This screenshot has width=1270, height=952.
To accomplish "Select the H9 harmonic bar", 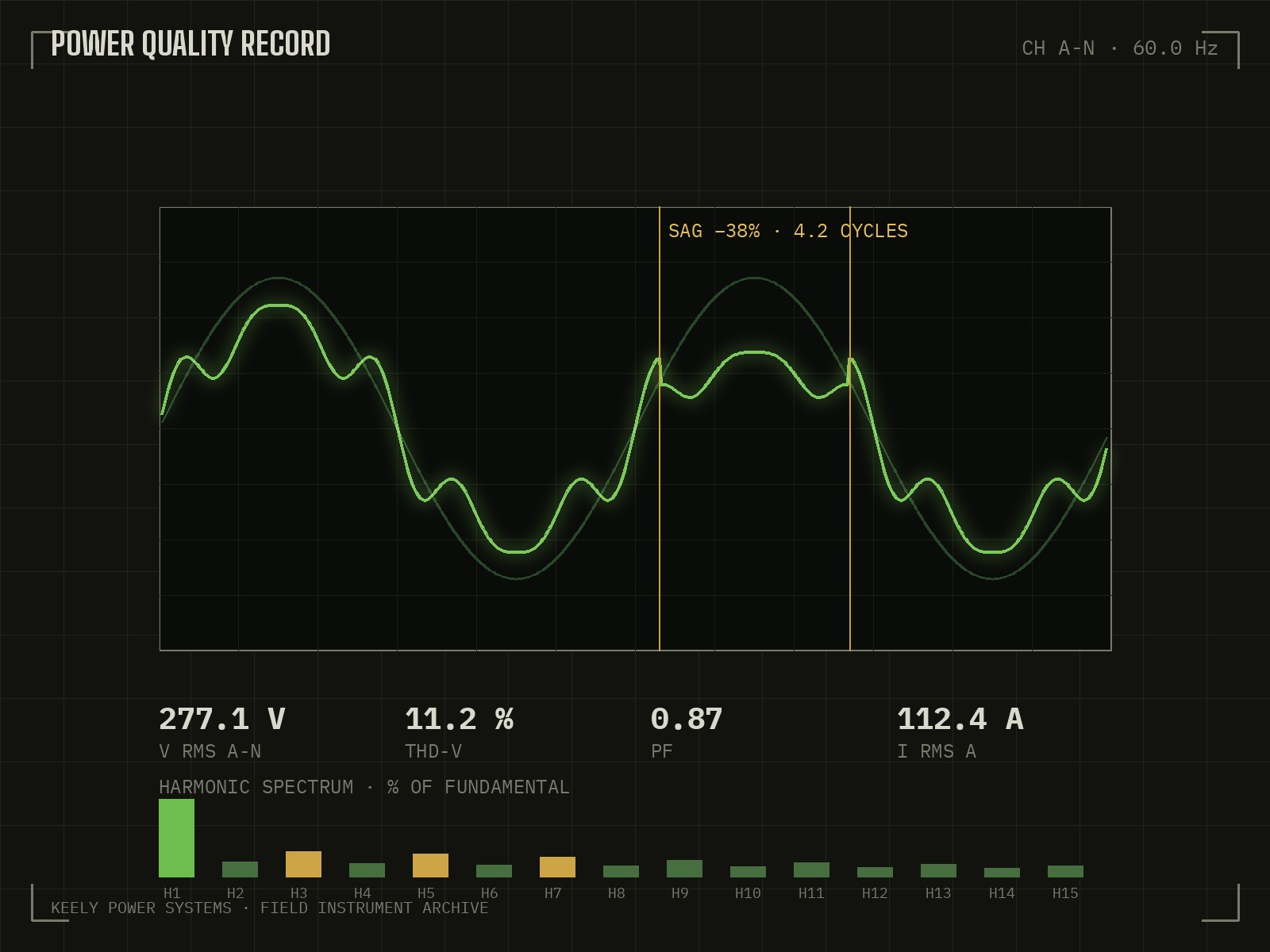I will pyautogui.click(x=684, y=869).
